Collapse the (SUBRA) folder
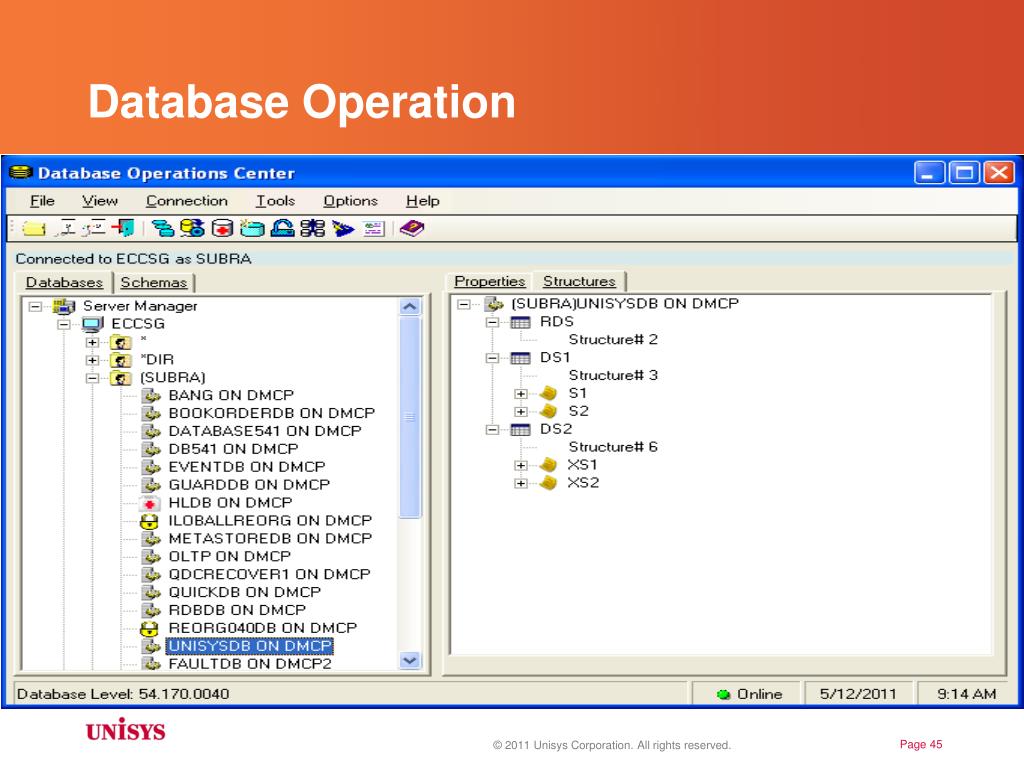Screen dimensions: 1024x768 click(92, 377)
